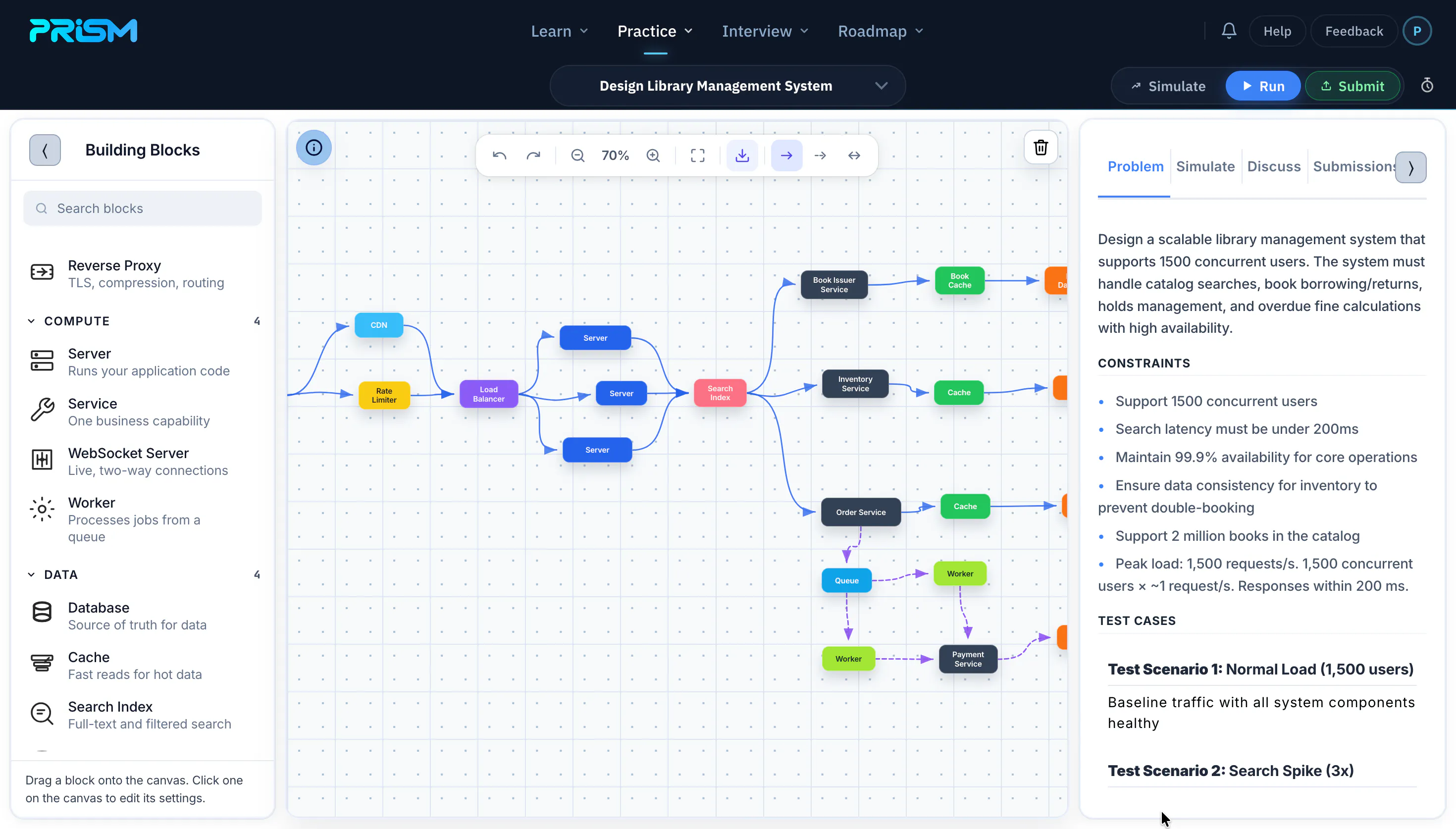Select the Load Balancer node on canvas
This screenshot has width=1456, height=829.
(488, 394)
